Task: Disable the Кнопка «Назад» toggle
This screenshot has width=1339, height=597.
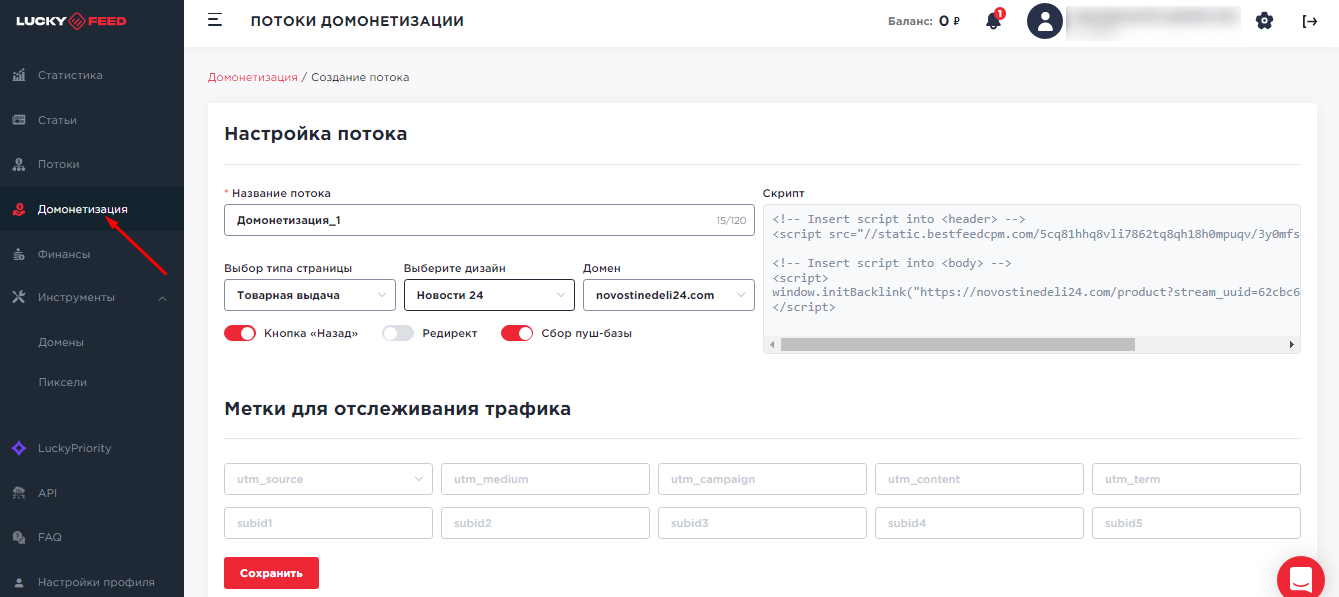Action: pos(240,333)
